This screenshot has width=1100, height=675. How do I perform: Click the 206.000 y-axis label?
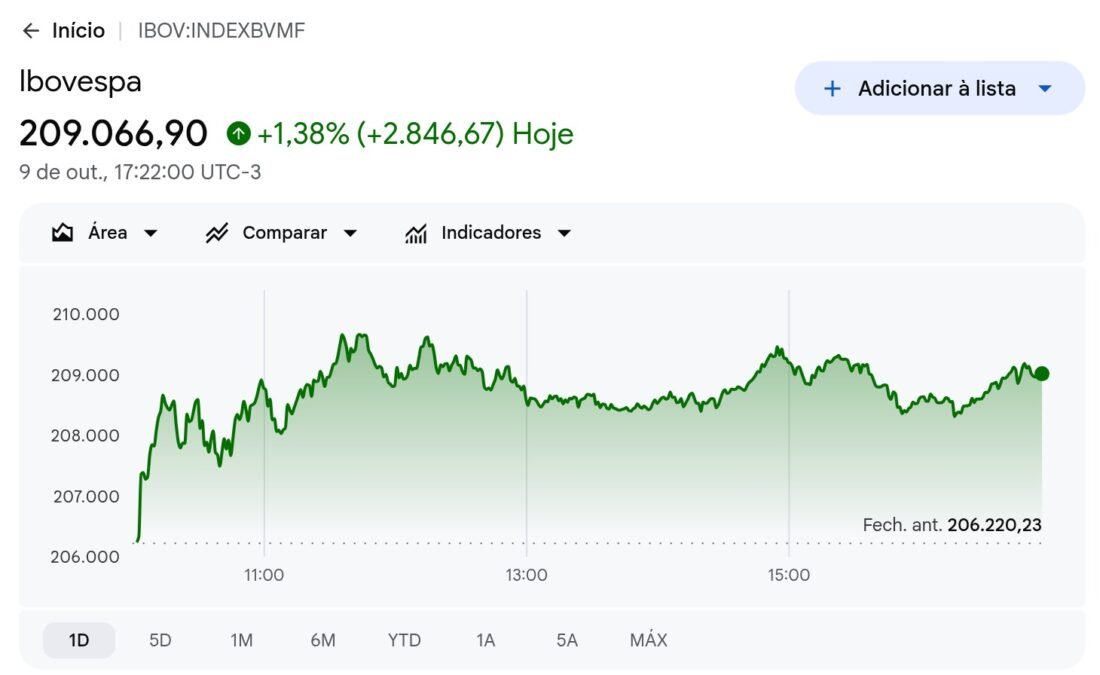click(x=85, y=556)
